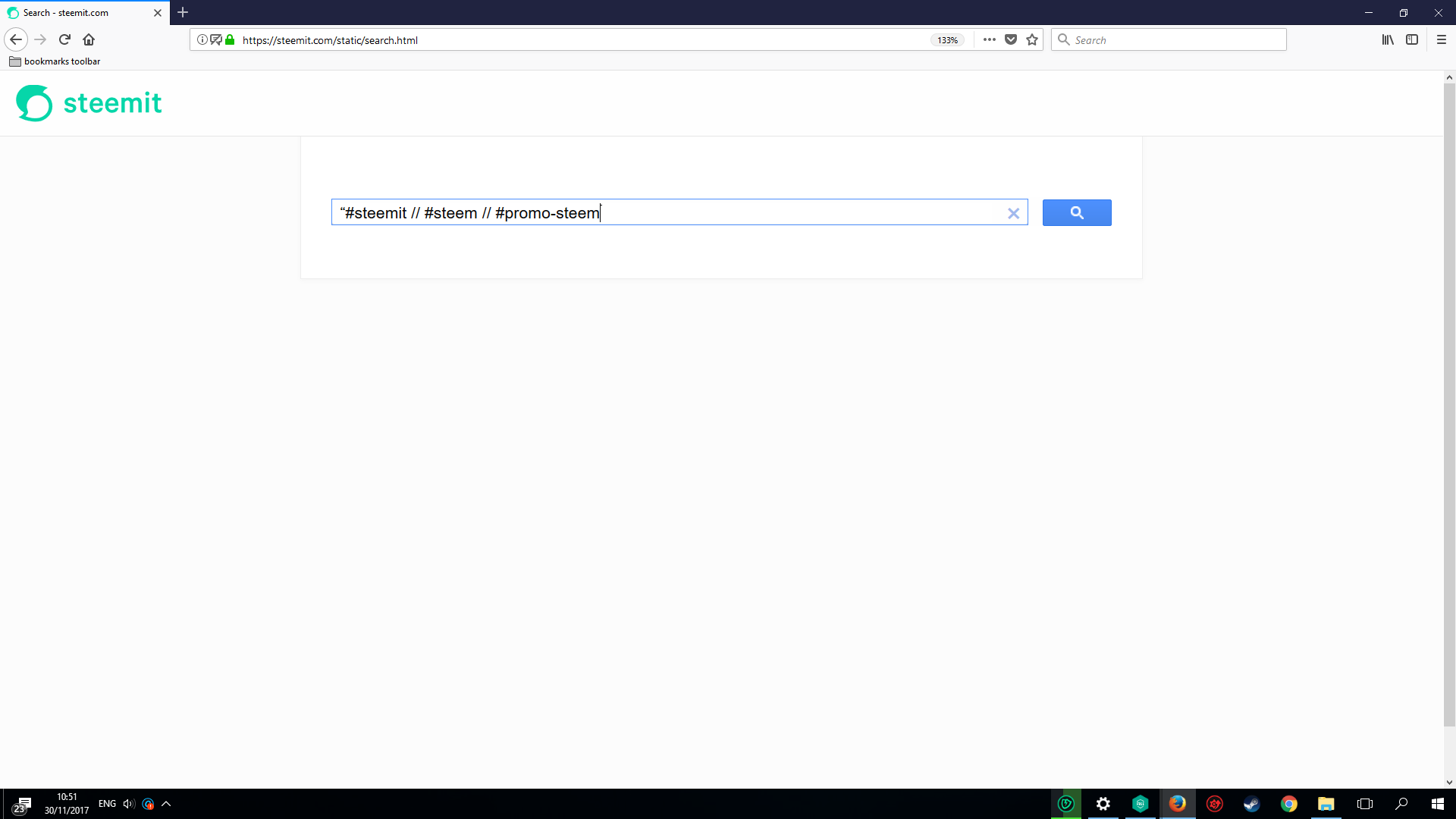This screenshot has height=819, width=1456.
Task: Clear the search query with X icon
Action: (x=1013, y=214)
